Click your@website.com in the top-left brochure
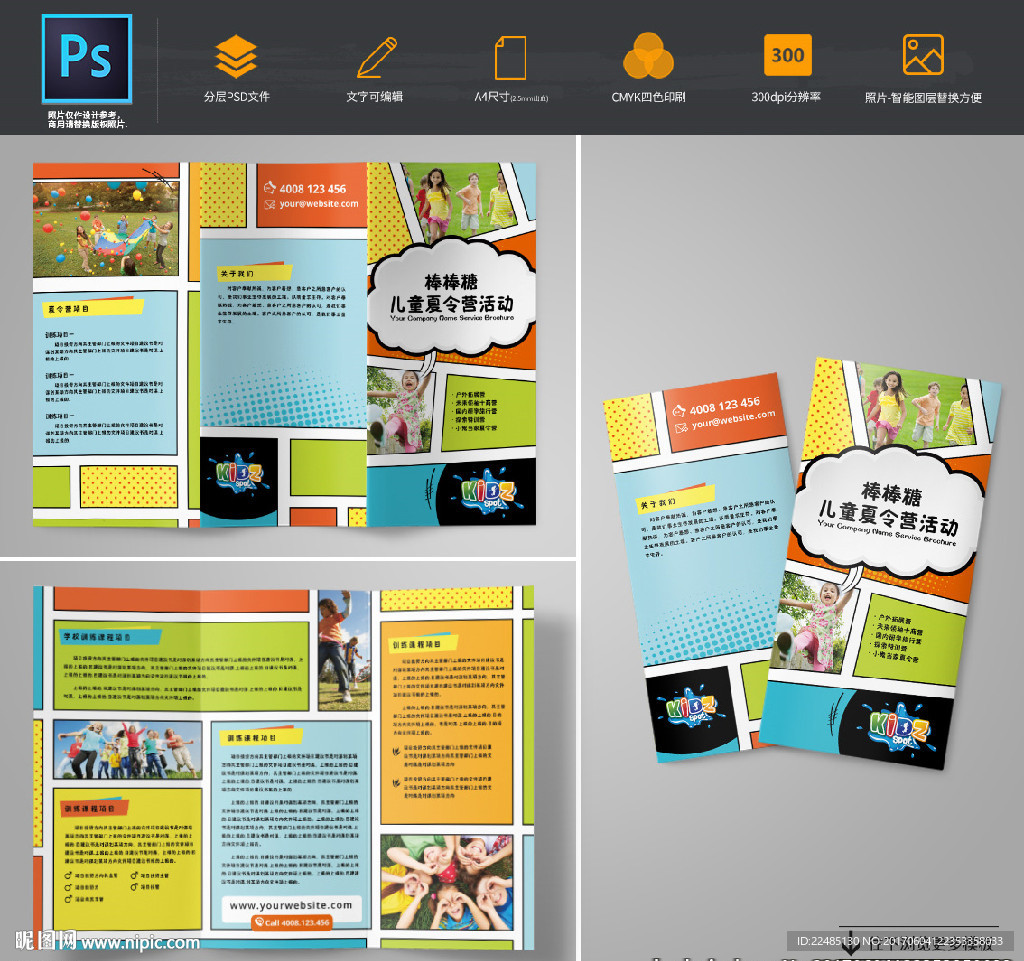 tap(319, 204)
